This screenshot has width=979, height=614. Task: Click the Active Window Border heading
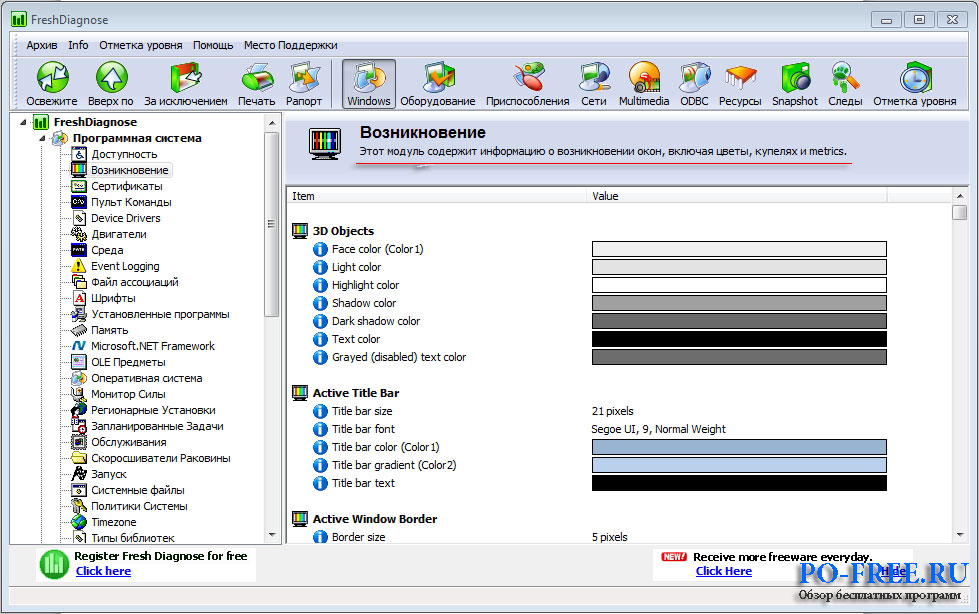coord(375,519)
